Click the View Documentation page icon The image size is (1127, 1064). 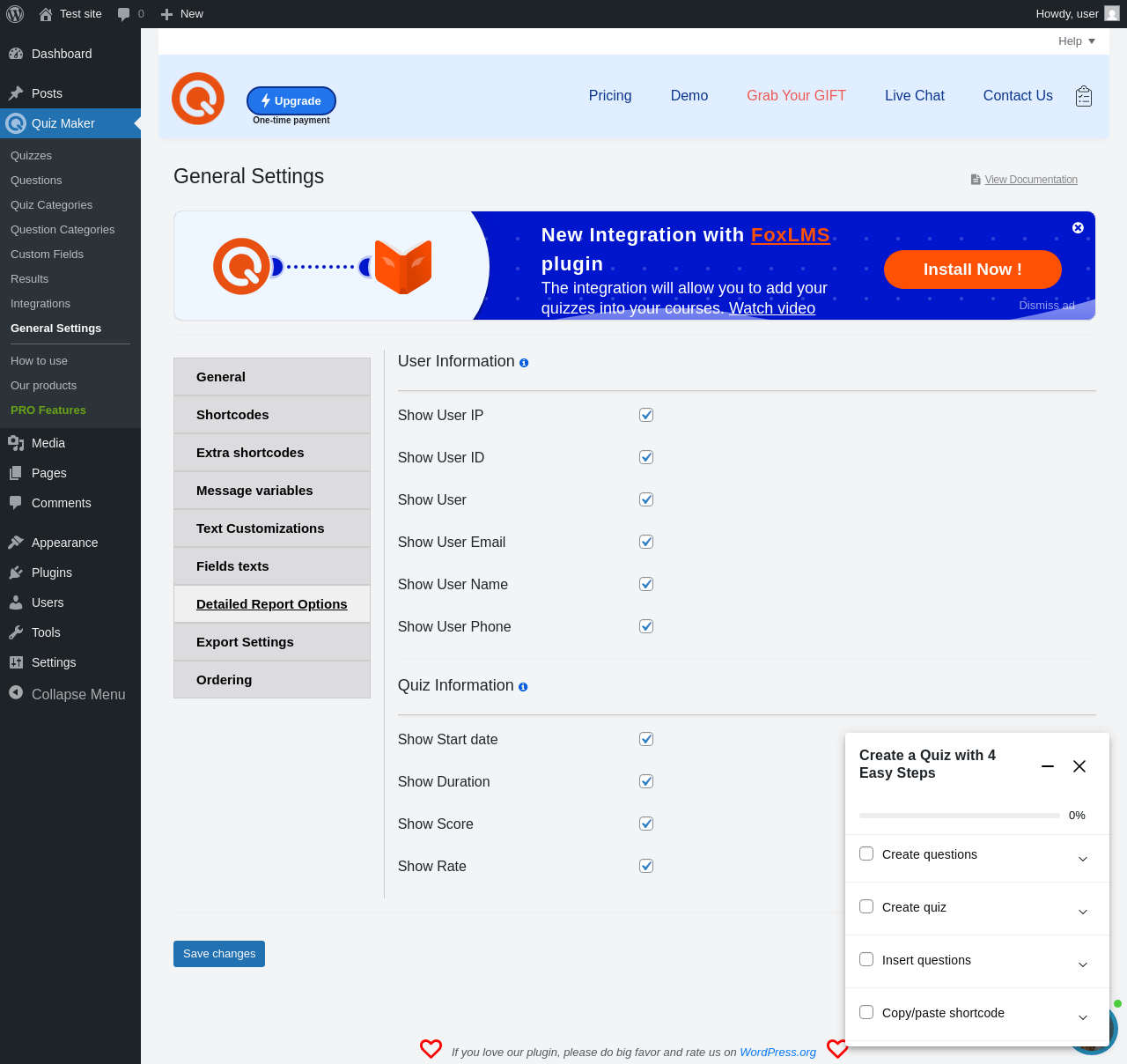click(976, 180)
